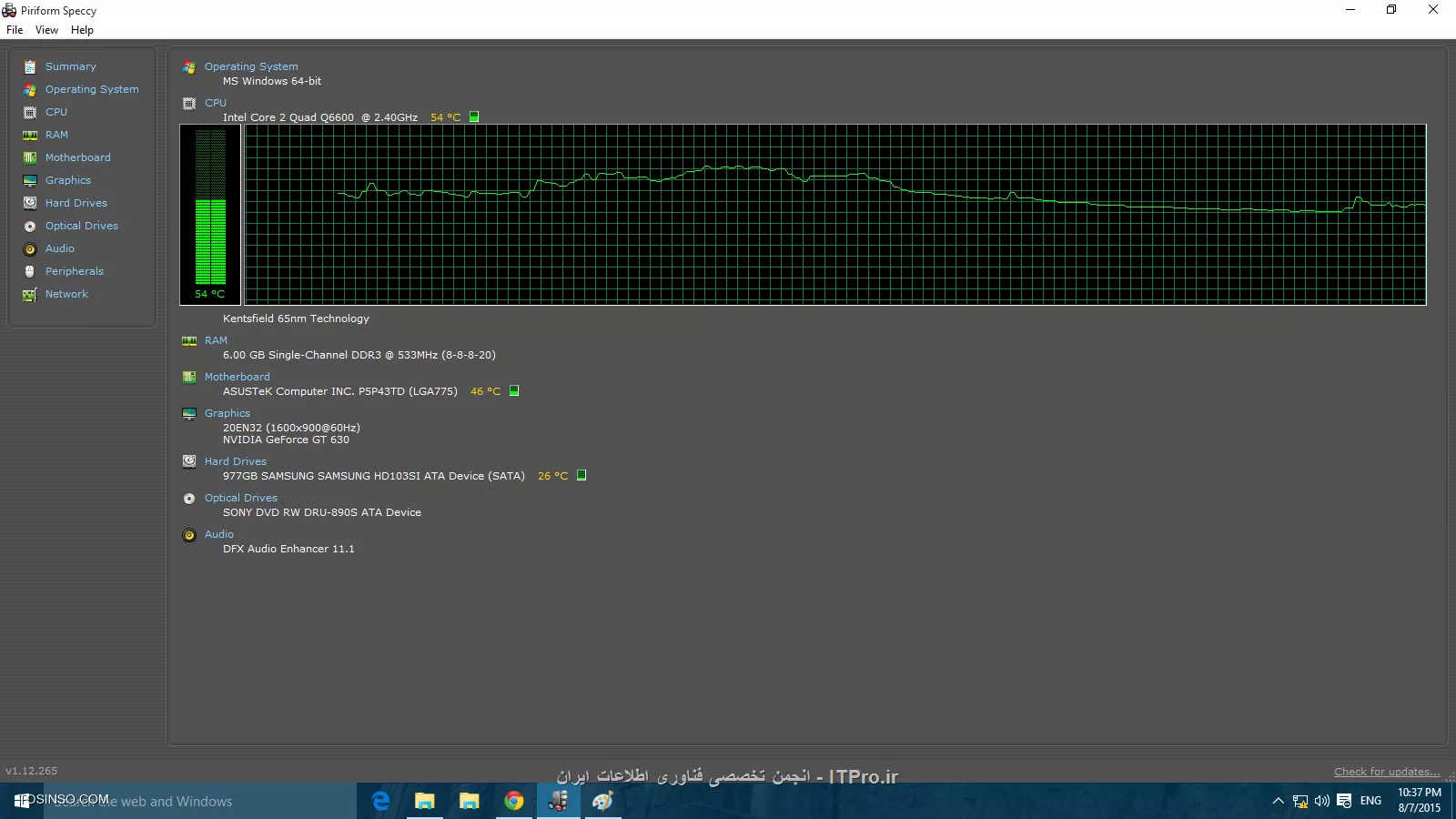Click the Optical Drives icon in main panel
This screenshot has height=819, width=1456.
pyautogui.click(x=189, y=499)
